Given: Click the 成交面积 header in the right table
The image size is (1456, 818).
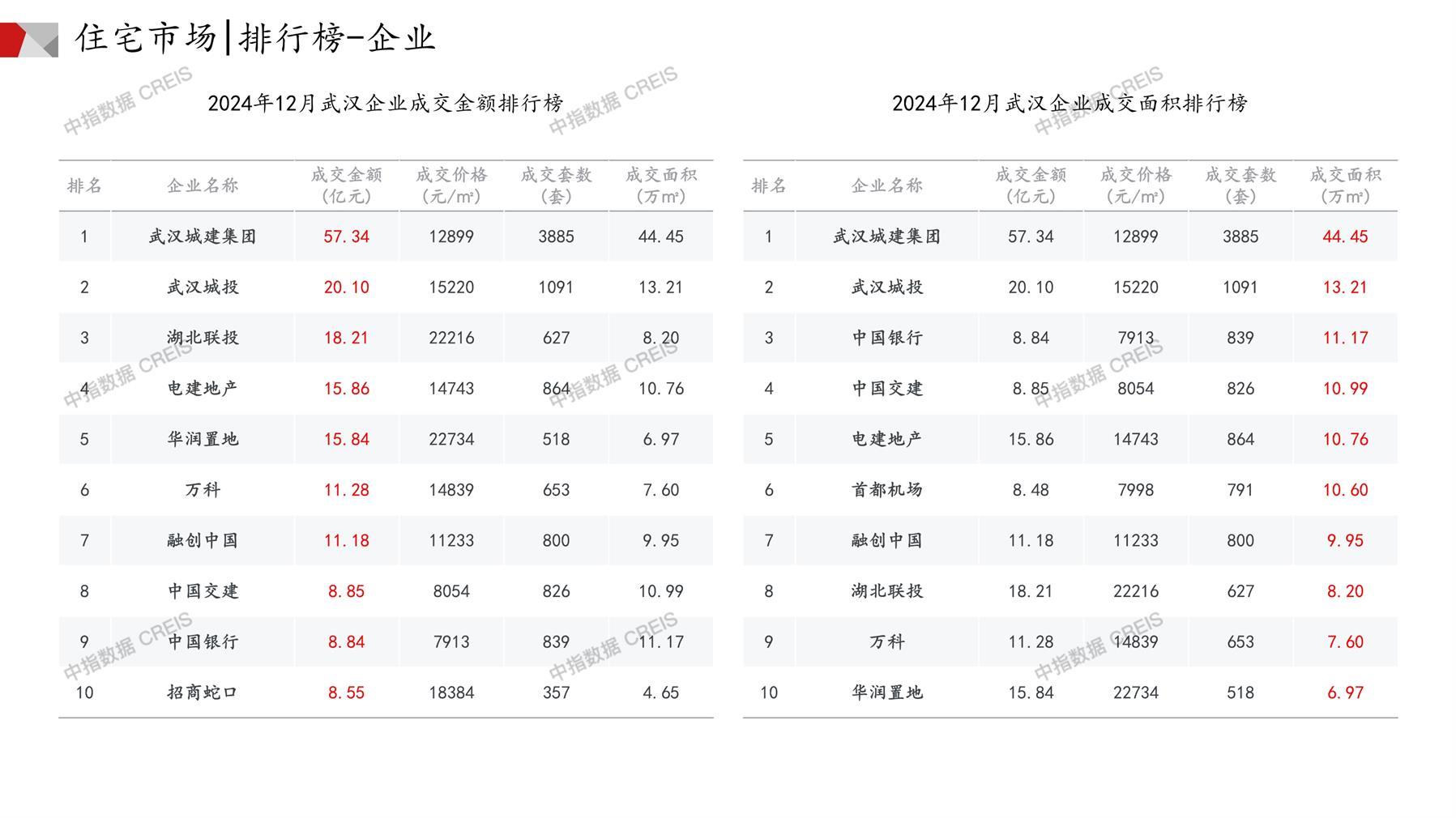Looking at the screenshot, I should click(1344, 185).
